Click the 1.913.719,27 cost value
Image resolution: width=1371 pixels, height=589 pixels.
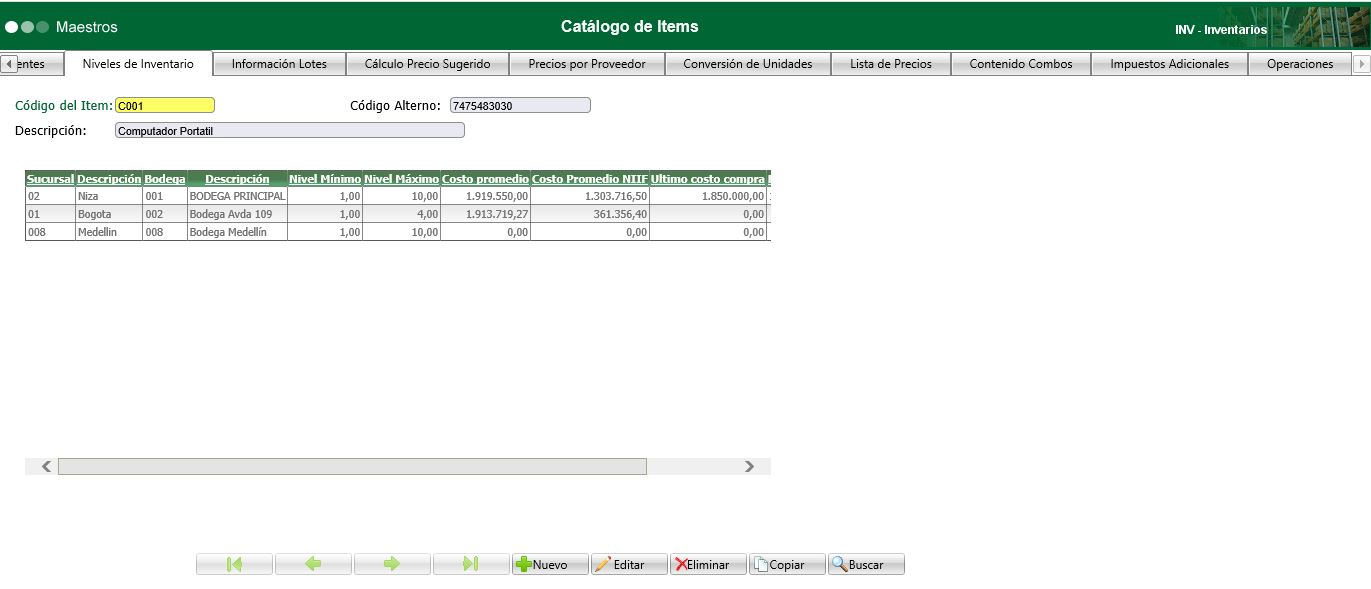(x=486, y=214)
